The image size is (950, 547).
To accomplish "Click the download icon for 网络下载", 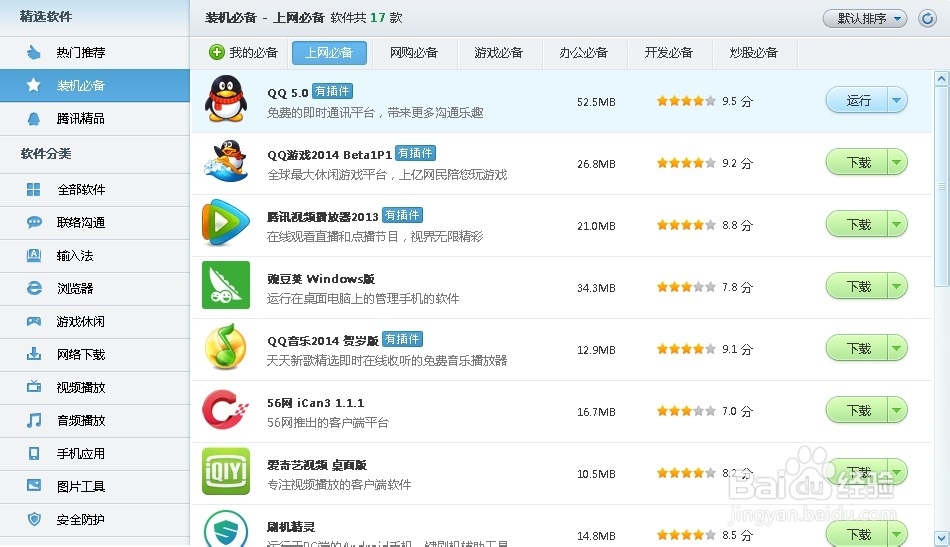I will point(34,354).
